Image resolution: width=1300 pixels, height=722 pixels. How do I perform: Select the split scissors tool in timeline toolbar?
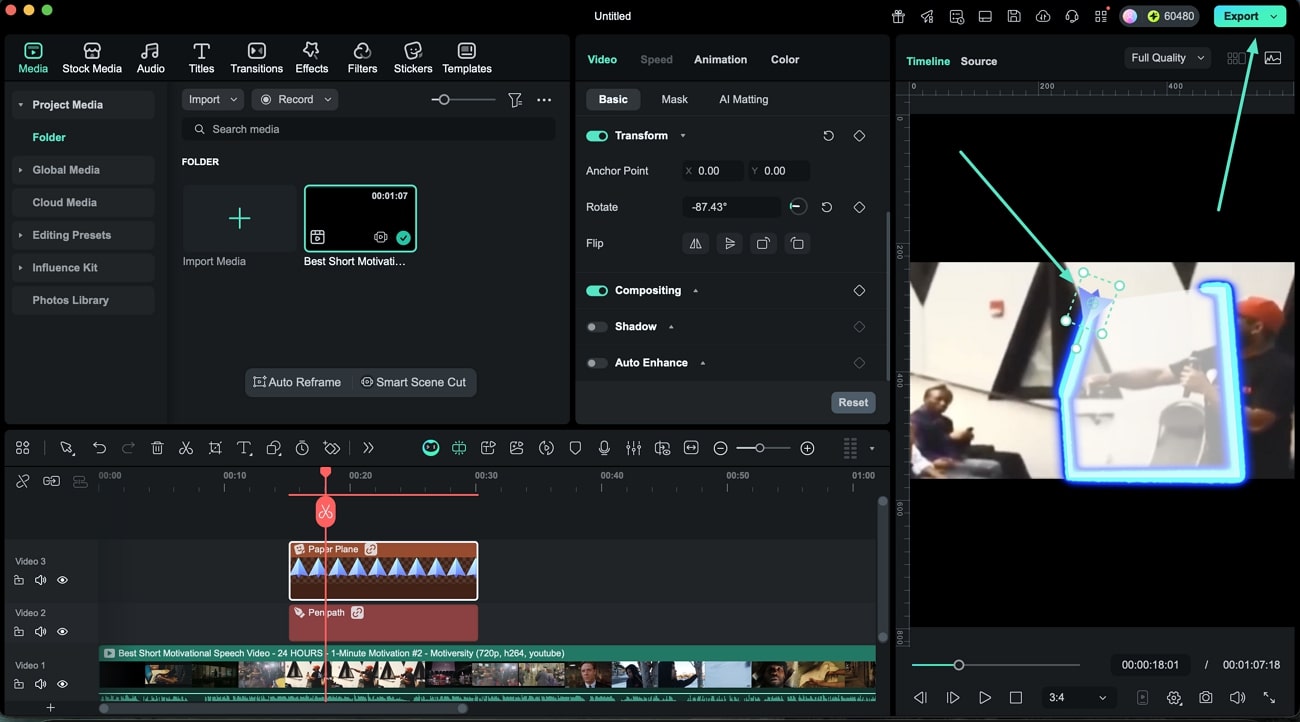point(186,447)
